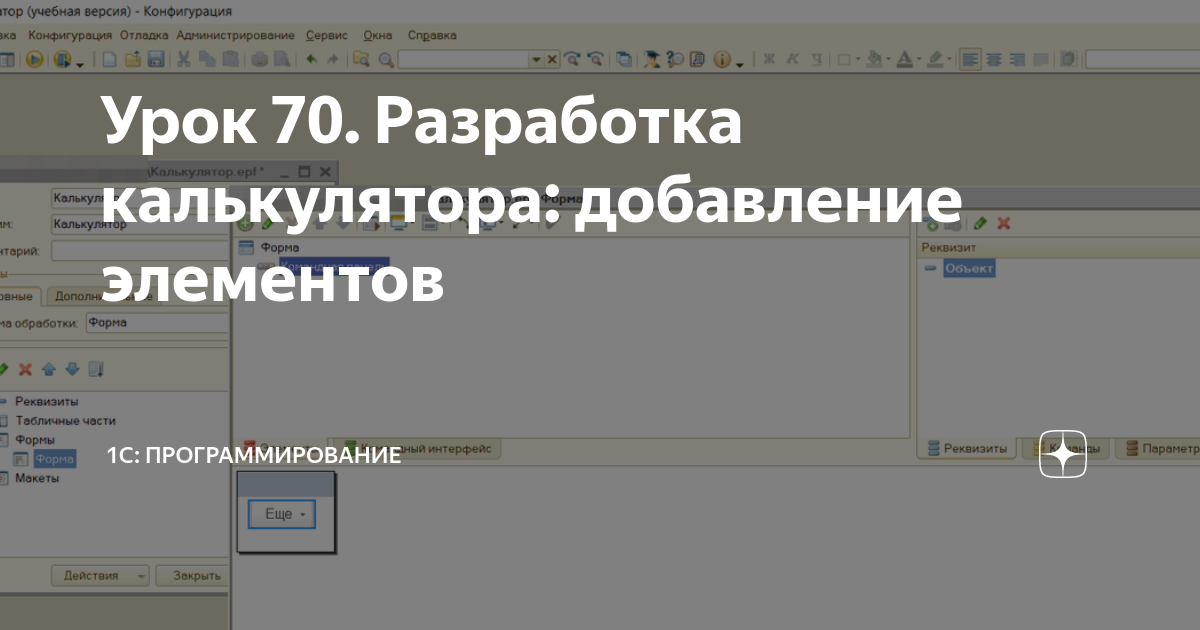Select the Реквизиты tree node
The height and width of the screenshot is (630, 1200).
(x=46, y=401)
